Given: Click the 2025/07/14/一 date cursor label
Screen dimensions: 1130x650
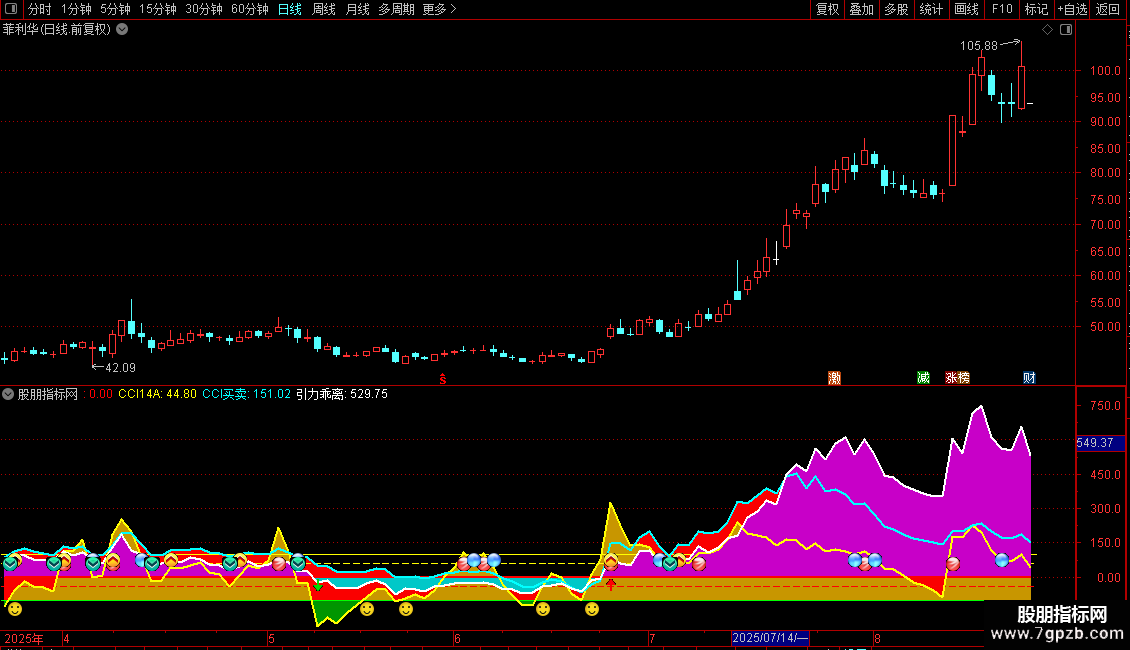Looking at the screenshot, I should point(770,638).
